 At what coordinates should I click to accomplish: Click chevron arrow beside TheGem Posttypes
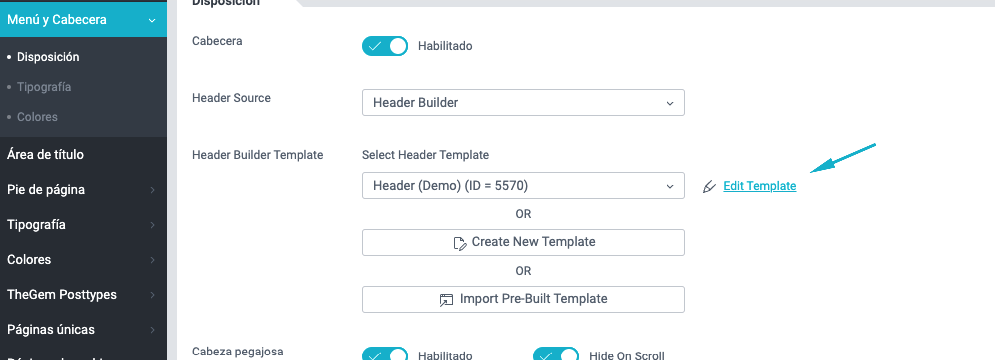coord(152,295)
